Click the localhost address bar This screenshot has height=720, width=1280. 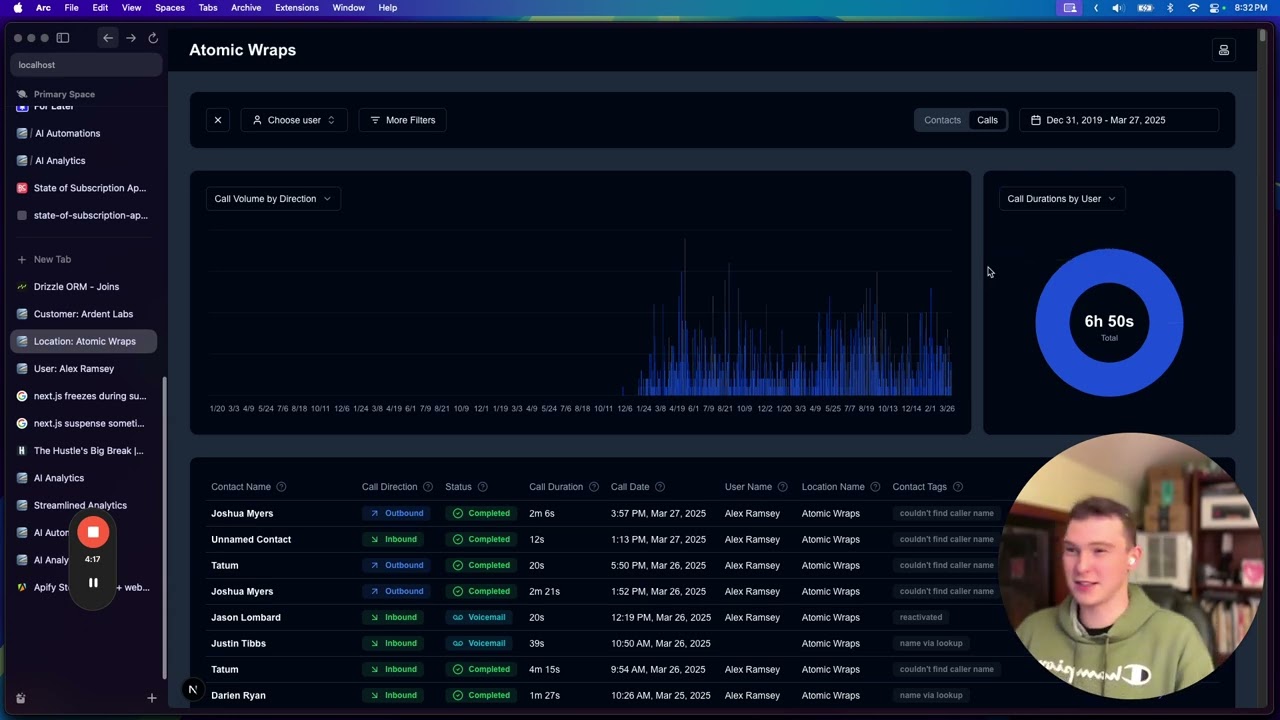pos(86,65)
